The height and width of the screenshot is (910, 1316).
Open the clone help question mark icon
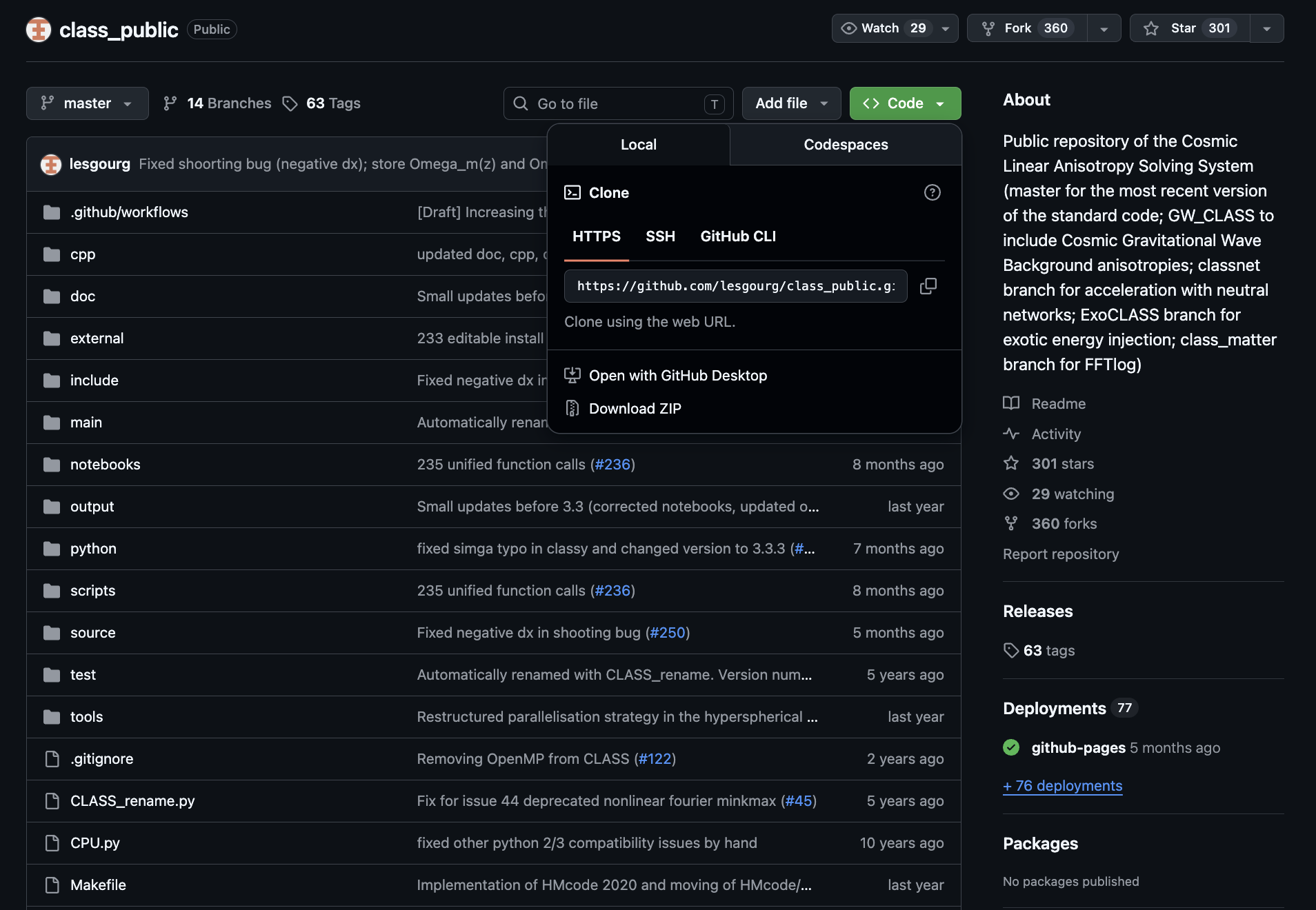pyautogui.click(x=933, y=192)
